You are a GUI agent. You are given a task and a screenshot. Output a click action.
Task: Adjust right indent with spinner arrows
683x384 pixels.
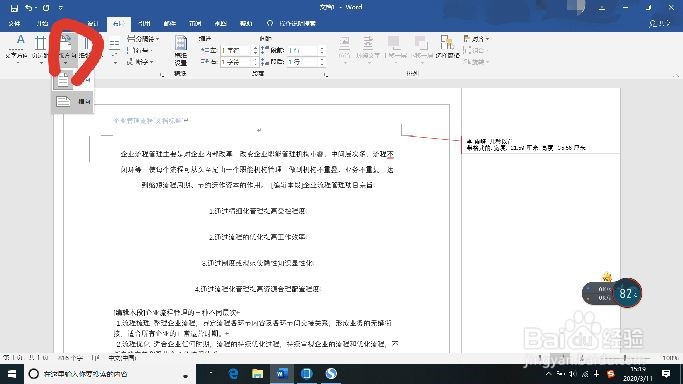pos(256,62)
